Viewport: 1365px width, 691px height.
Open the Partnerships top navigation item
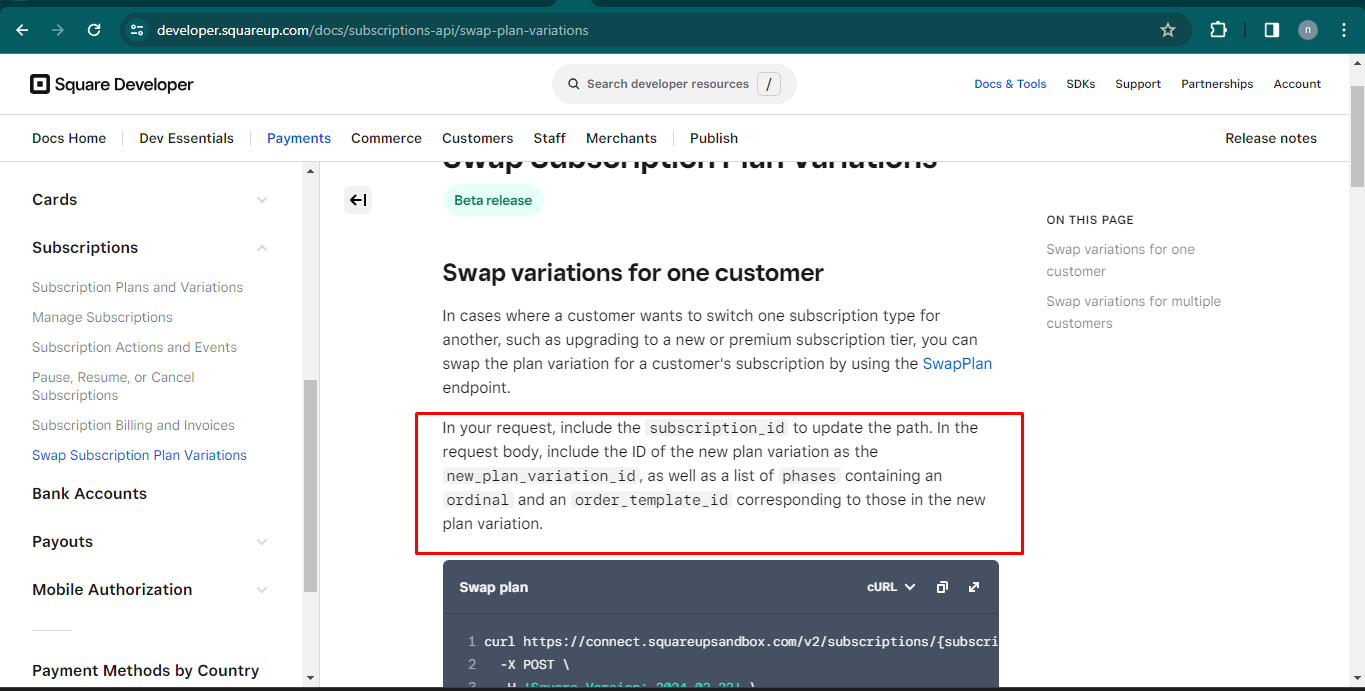click(x=1217, y=84)
